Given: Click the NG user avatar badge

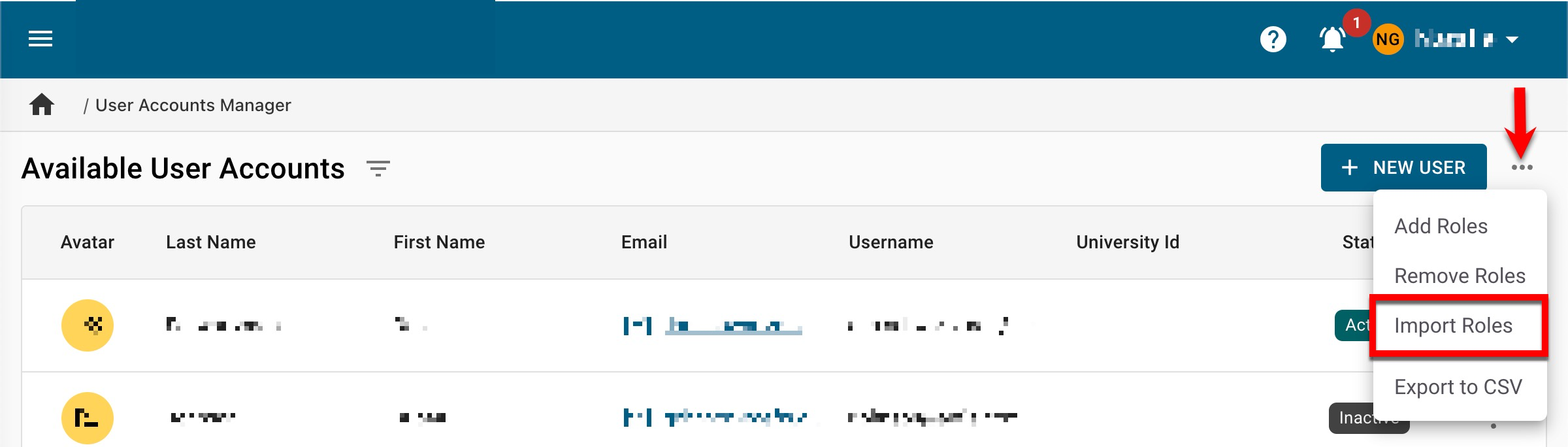Looking at the screenshot, I should (x=1387, y=40).
